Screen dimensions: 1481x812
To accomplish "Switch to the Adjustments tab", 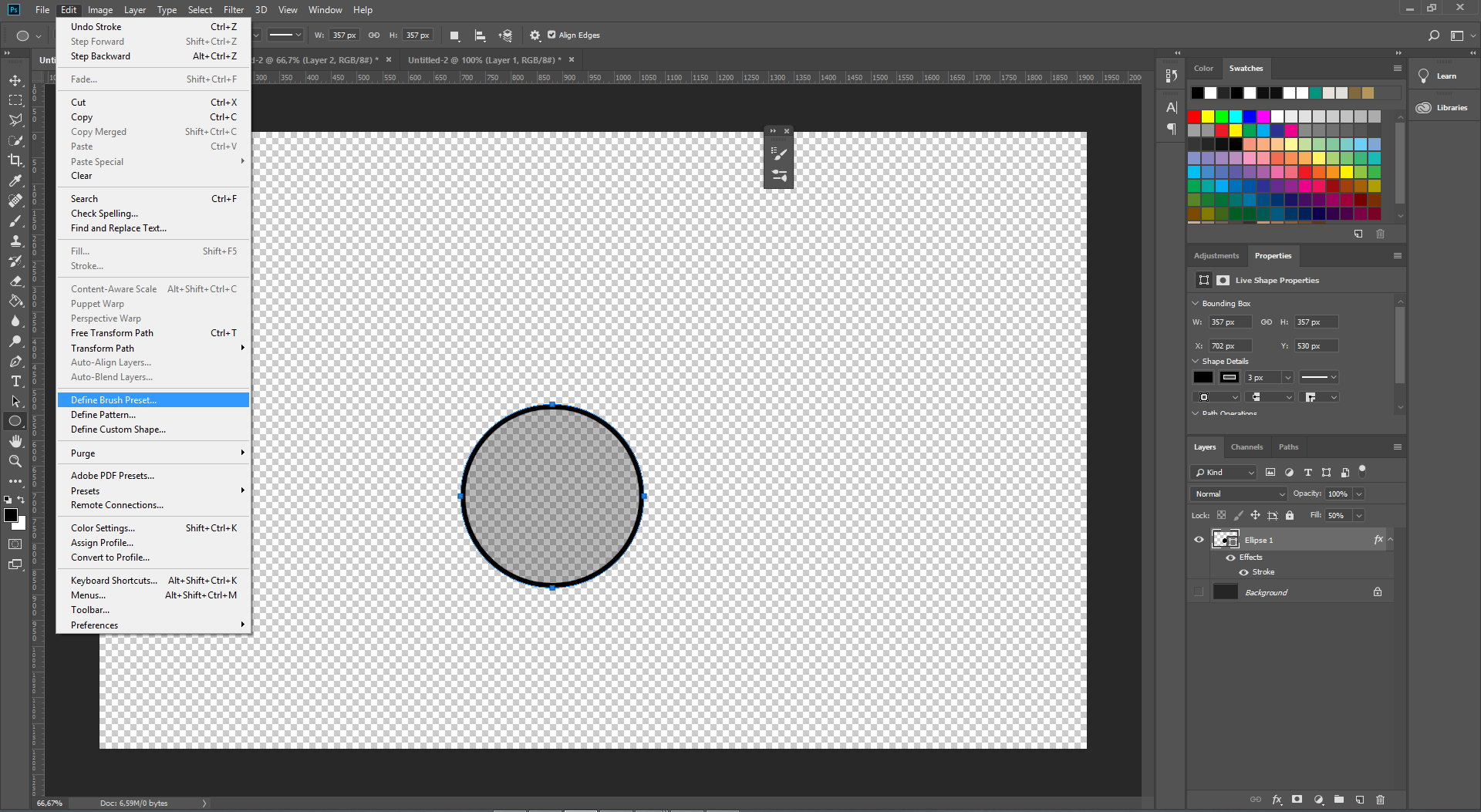I will click(1216, 256).
